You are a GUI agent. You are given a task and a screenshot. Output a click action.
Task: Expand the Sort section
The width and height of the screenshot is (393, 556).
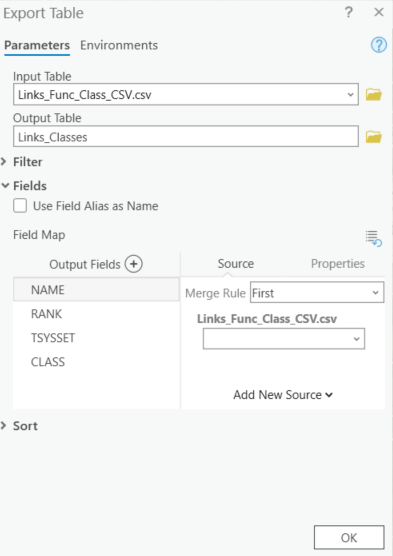4,426
